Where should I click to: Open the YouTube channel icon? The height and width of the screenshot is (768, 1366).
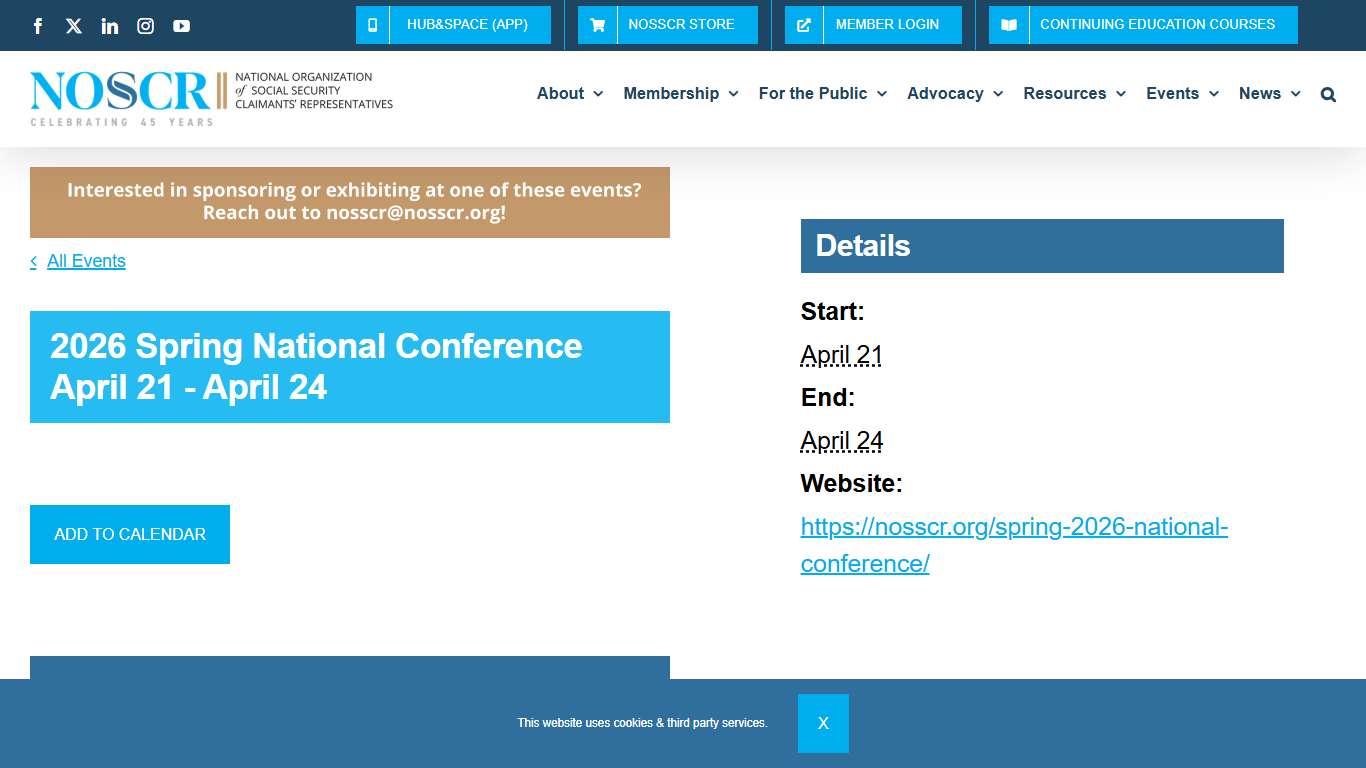(x=181, y=25)
